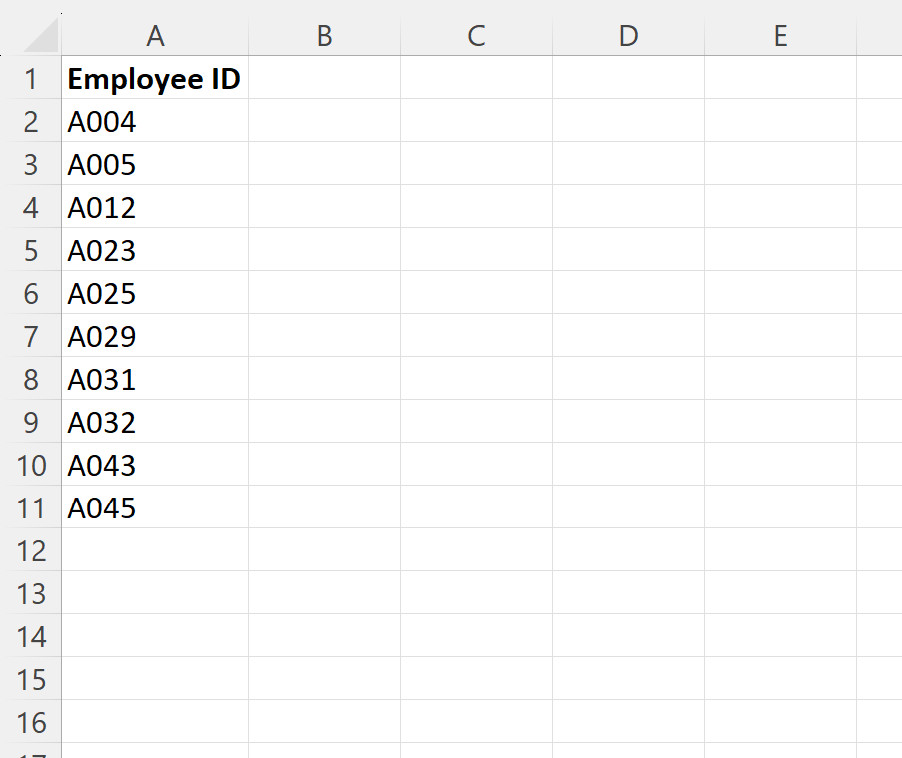Select the cell containing A029
Image resolution: width=902 pixels, height=758 pixels.
click(x=155, y=336)
